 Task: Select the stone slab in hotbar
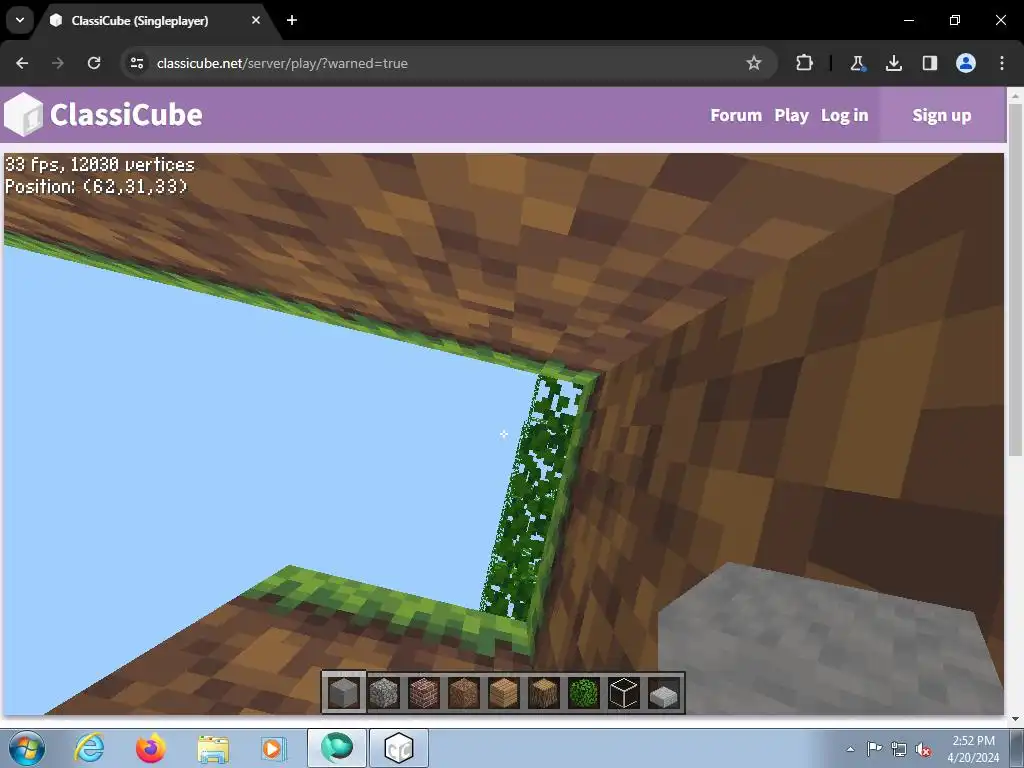[664, 695]
